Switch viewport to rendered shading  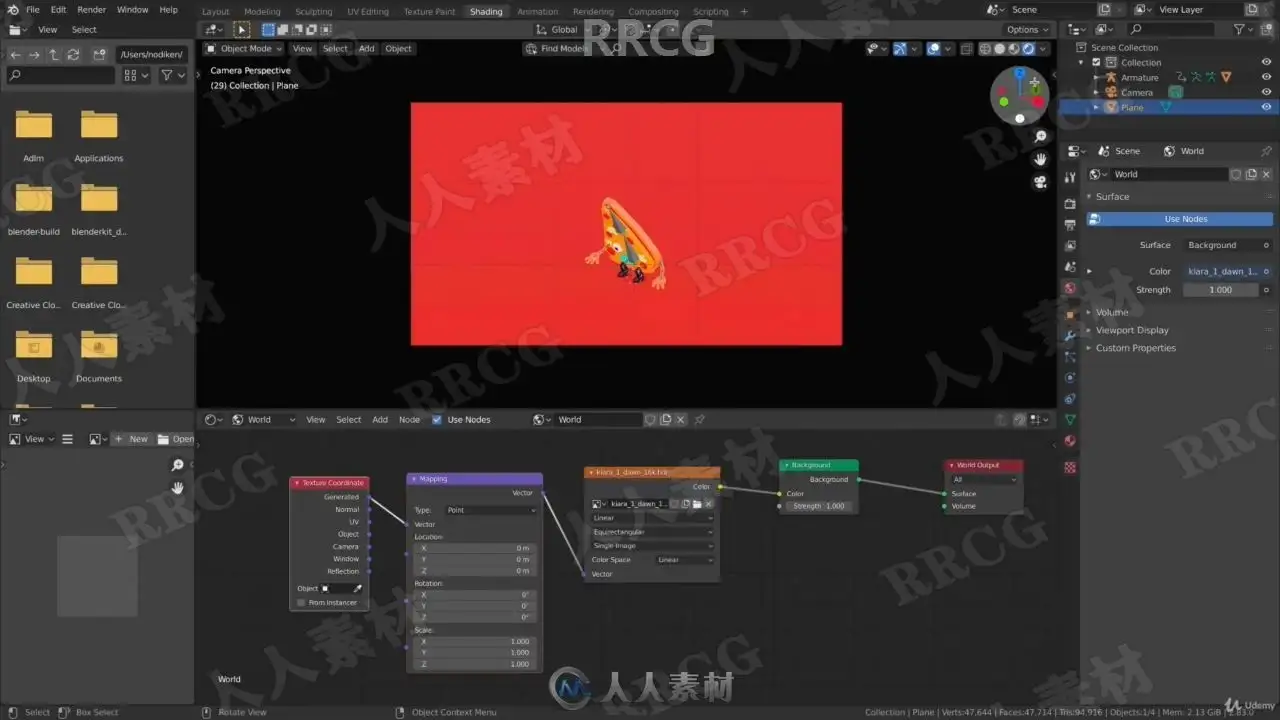1027,48
